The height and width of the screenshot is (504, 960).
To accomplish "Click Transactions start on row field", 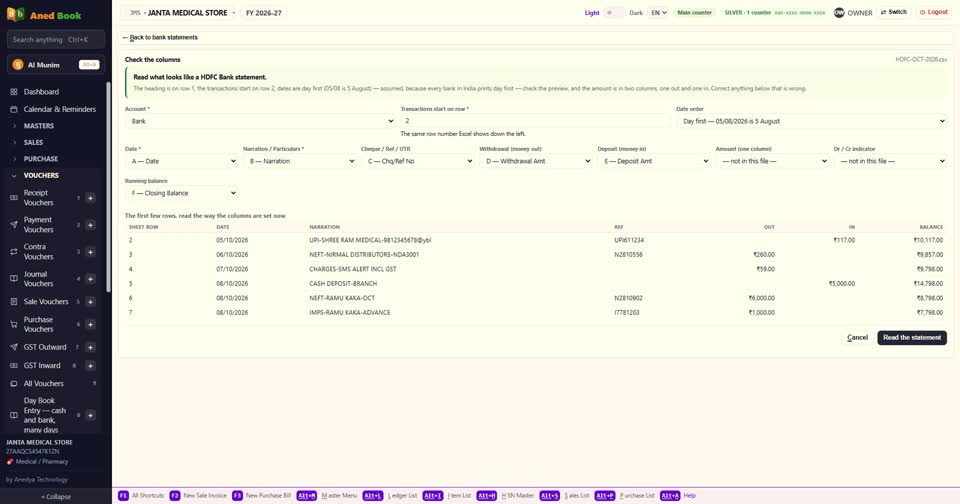I will point(536,121).
